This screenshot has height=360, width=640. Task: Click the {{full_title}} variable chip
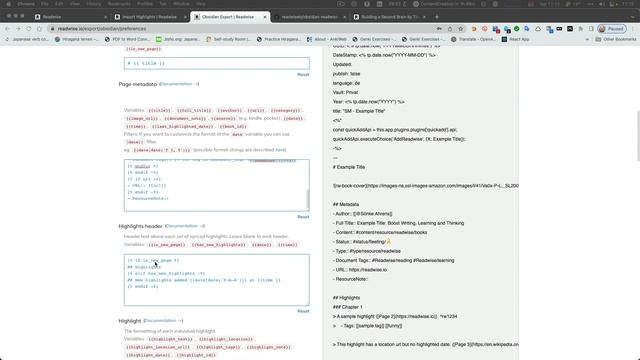point(194,111)
